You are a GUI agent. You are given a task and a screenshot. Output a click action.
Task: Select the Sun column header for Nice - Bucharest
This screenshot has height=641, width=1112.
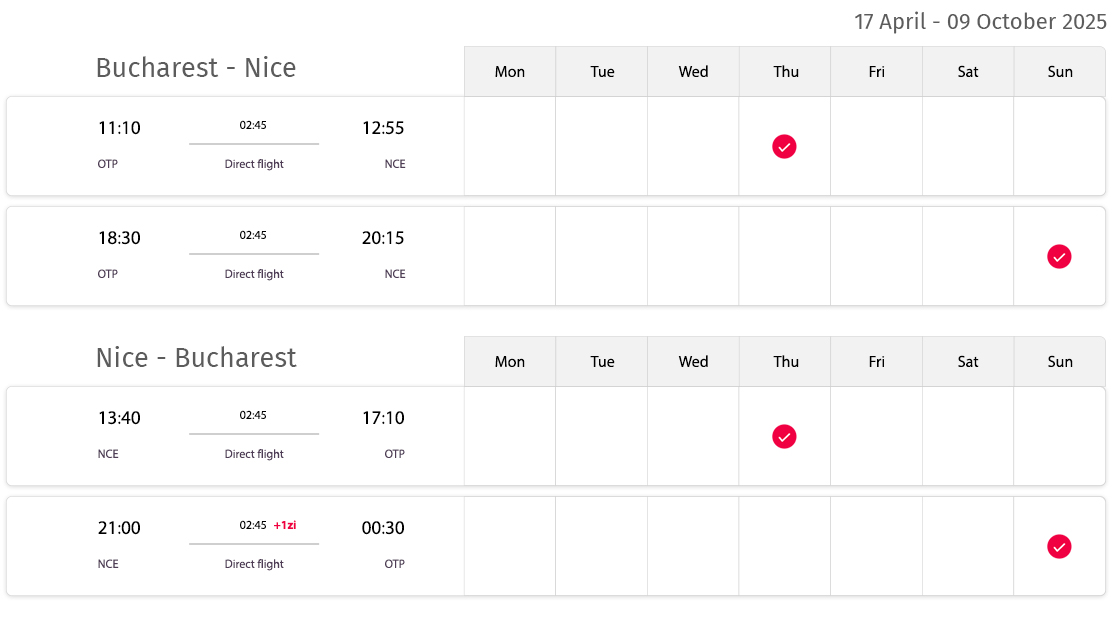1060,362
